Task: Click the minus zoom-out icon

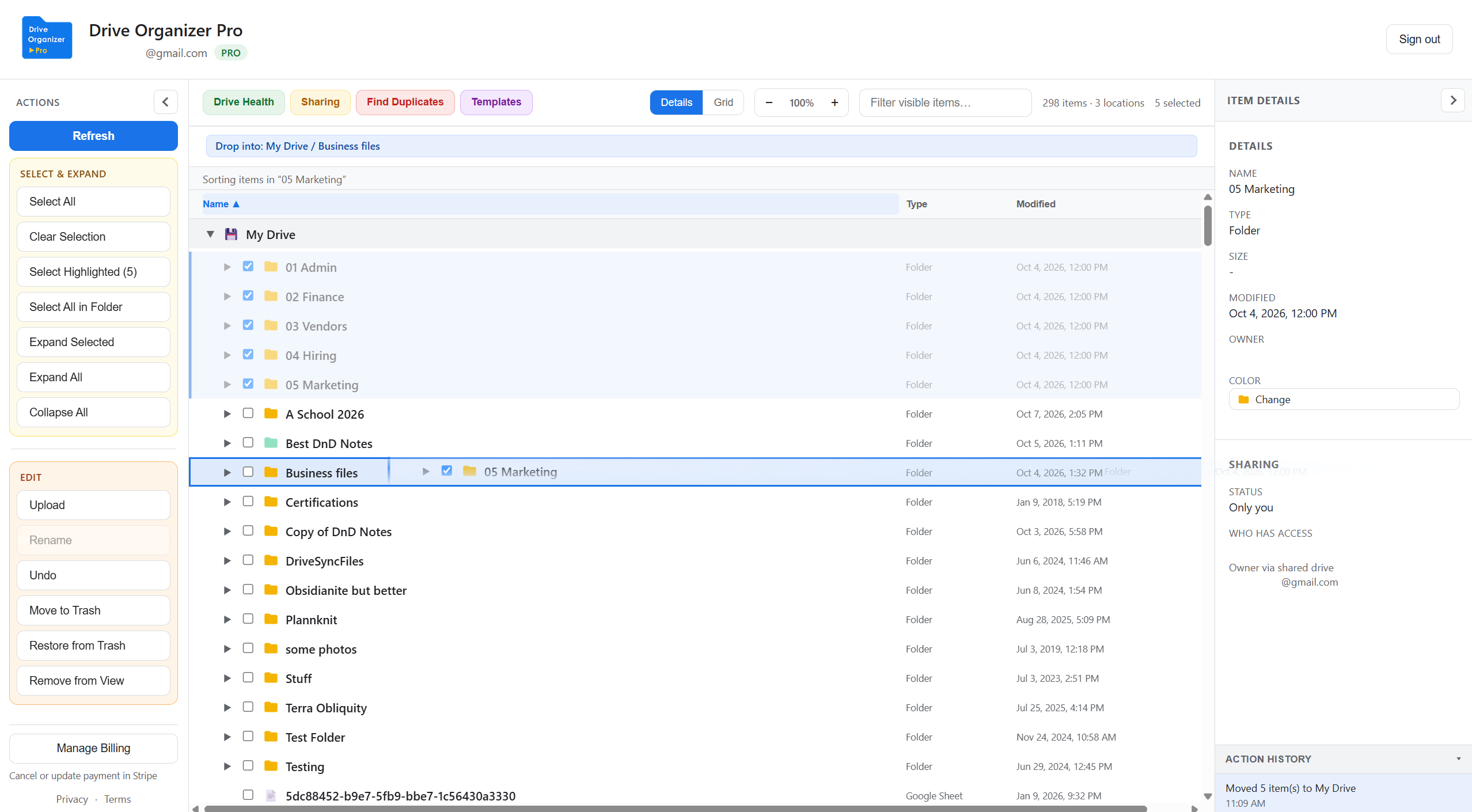Action: click(769, 103)
